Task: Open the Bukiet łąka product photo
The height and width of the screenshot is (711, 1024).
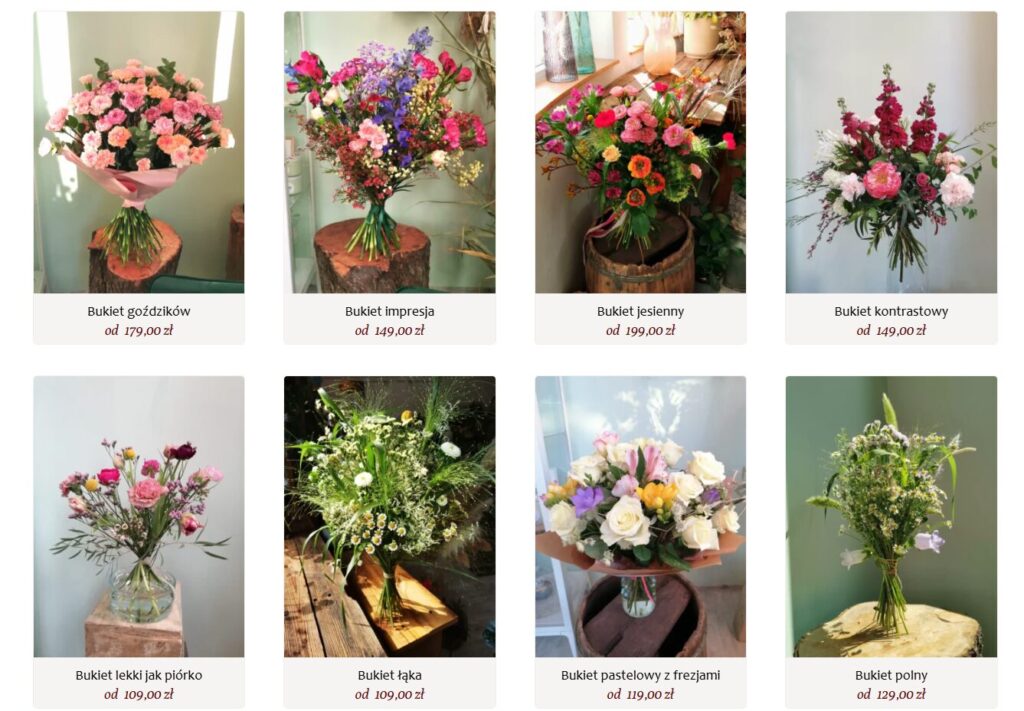Action: pos(390,516)
